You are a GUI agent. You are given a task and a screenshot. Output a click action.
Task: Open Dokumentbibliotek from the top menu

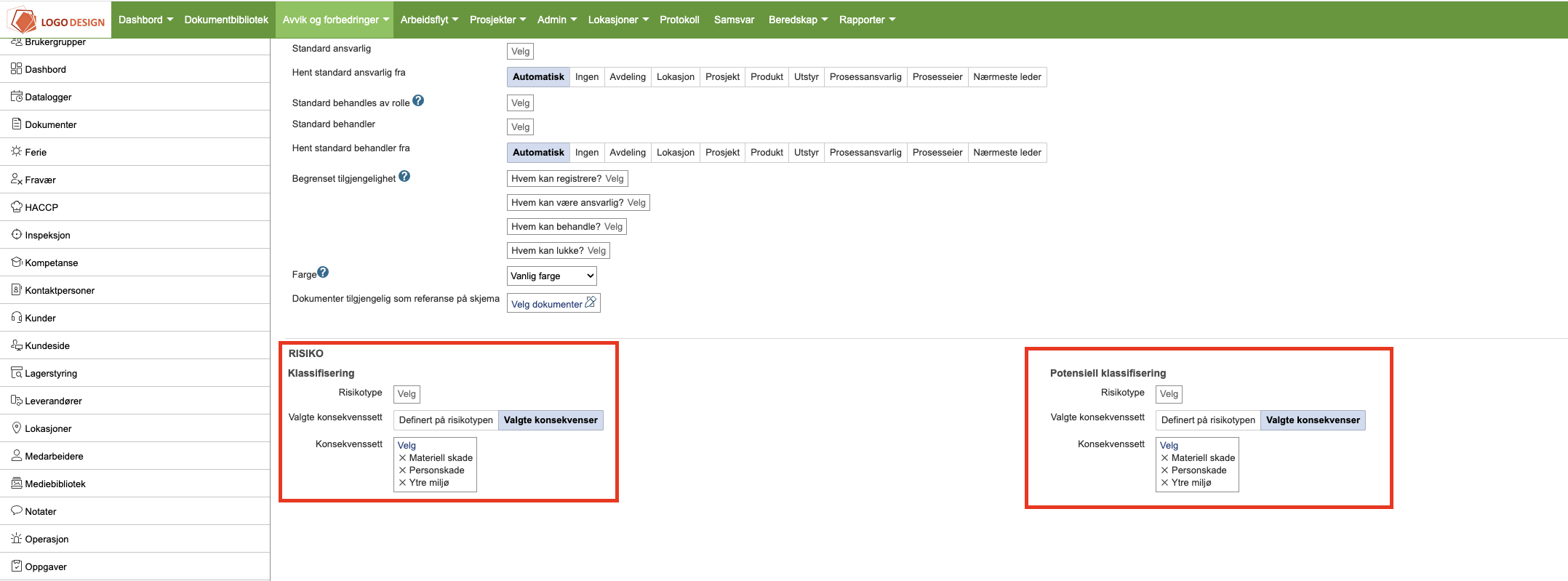point(226,20)
